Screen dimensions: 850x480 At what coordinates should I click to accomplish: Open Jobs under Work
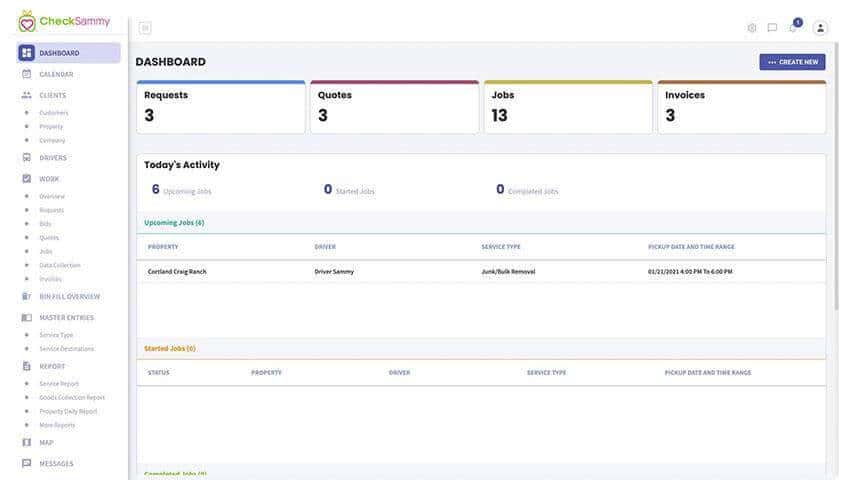(x=46, y=251)
